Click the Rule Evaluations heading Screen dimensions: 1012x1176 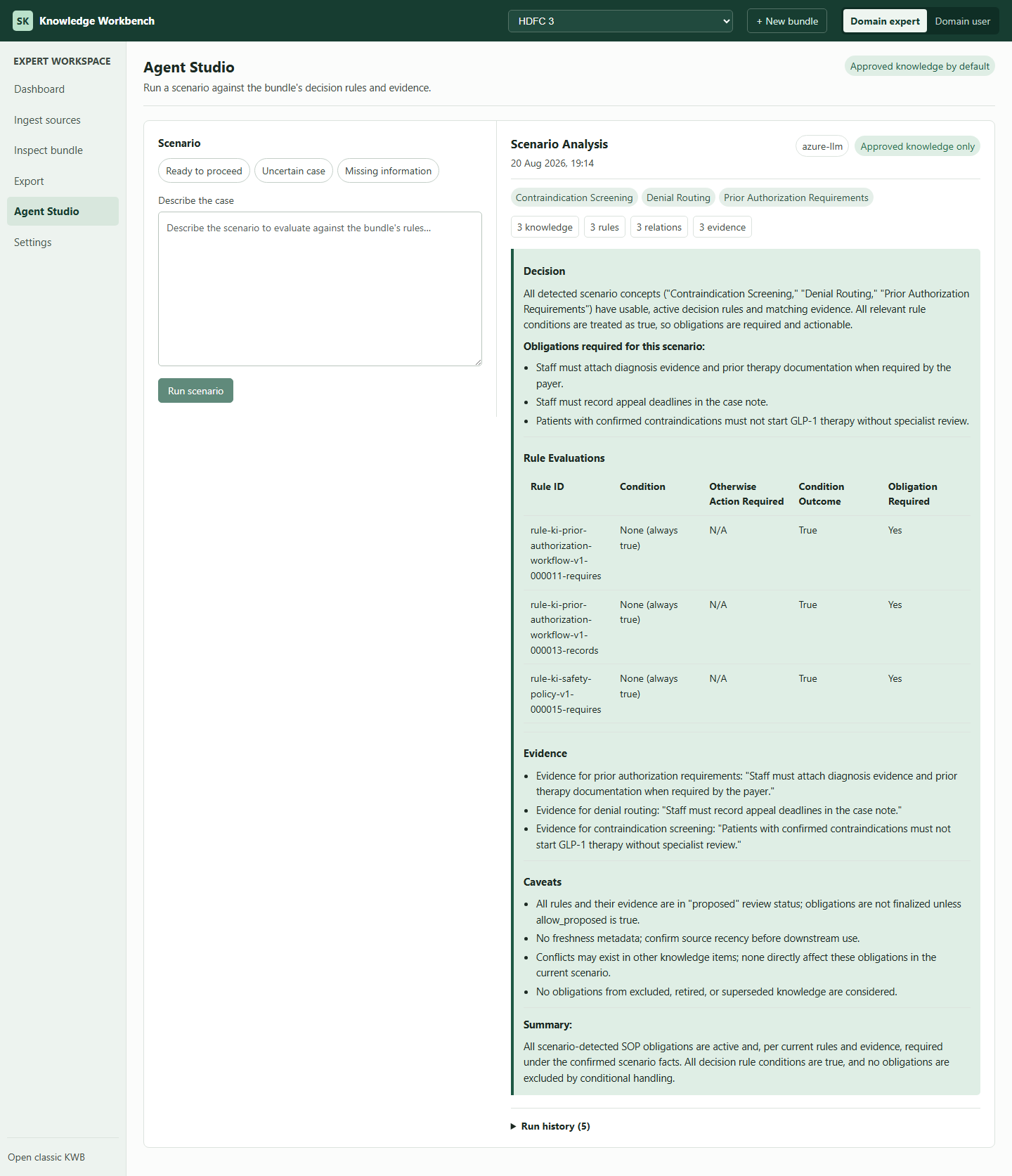564,458
